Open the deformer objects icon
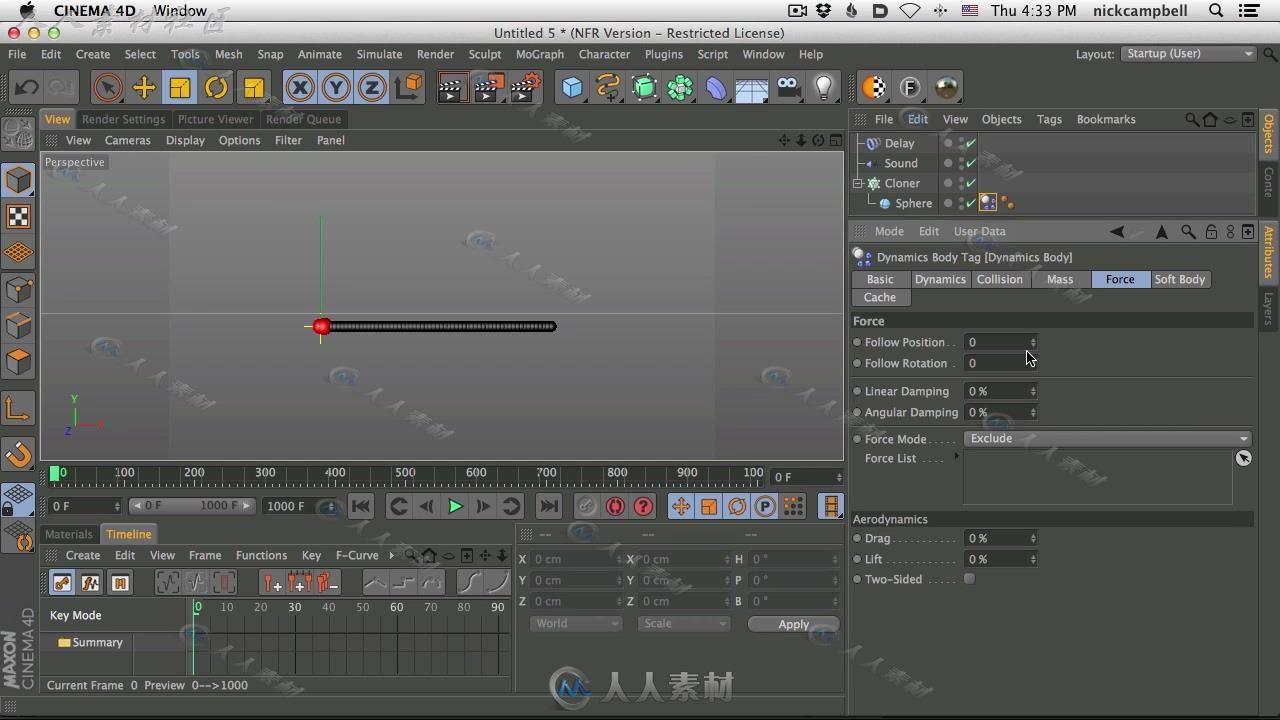Screen dimensions: 1280x720 coord(717,88)
